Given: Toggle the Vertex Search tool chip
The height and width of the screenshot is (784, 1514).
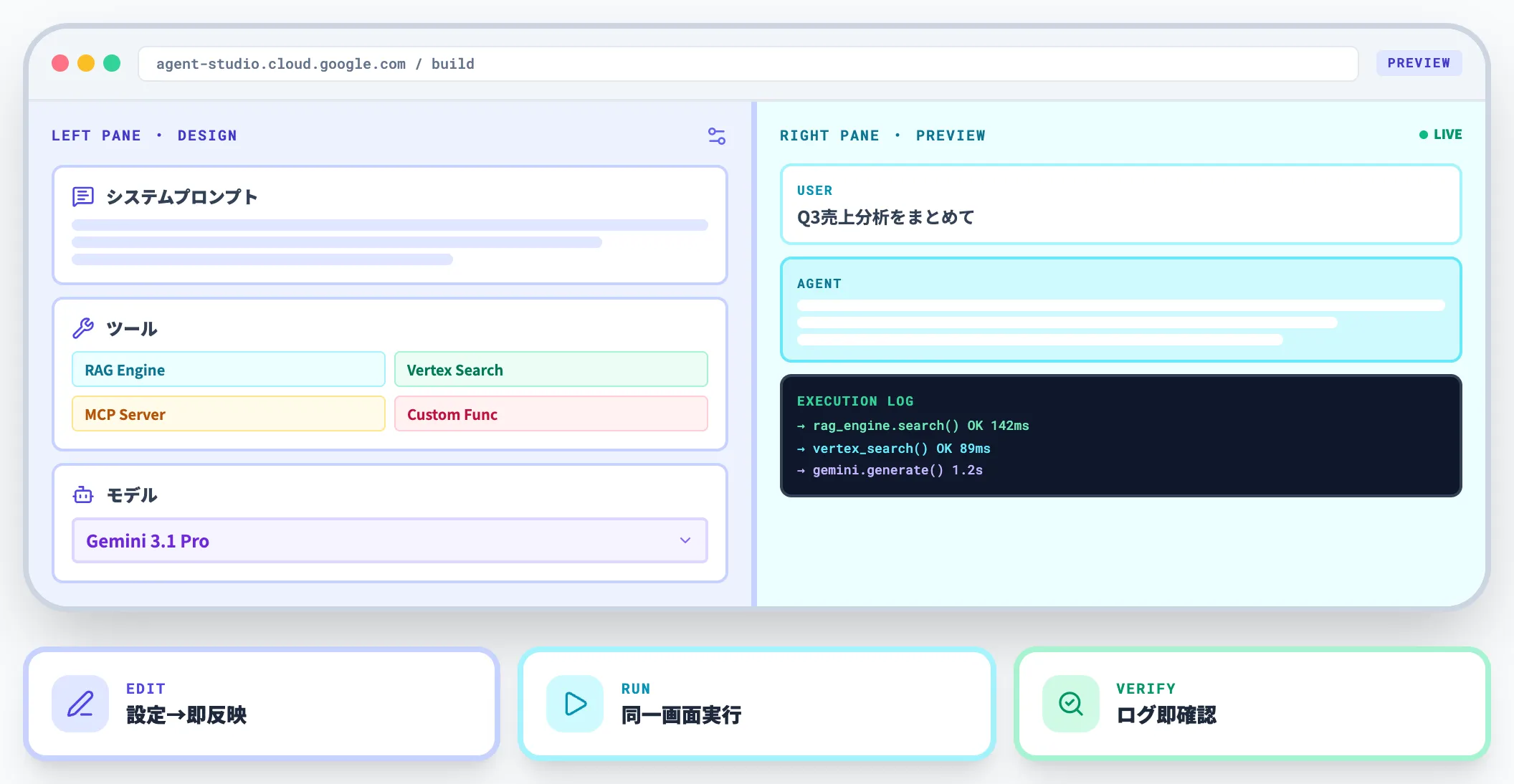Looking at the screenshot, I should coord(551,370).
